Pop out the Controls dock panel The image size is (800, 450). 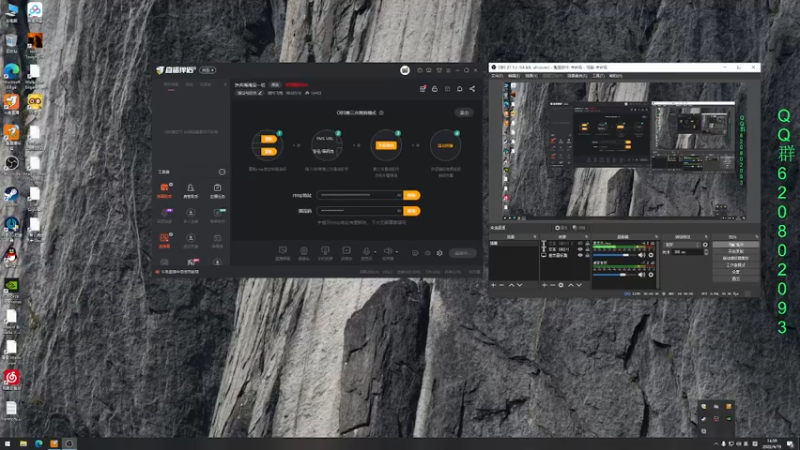756,237
